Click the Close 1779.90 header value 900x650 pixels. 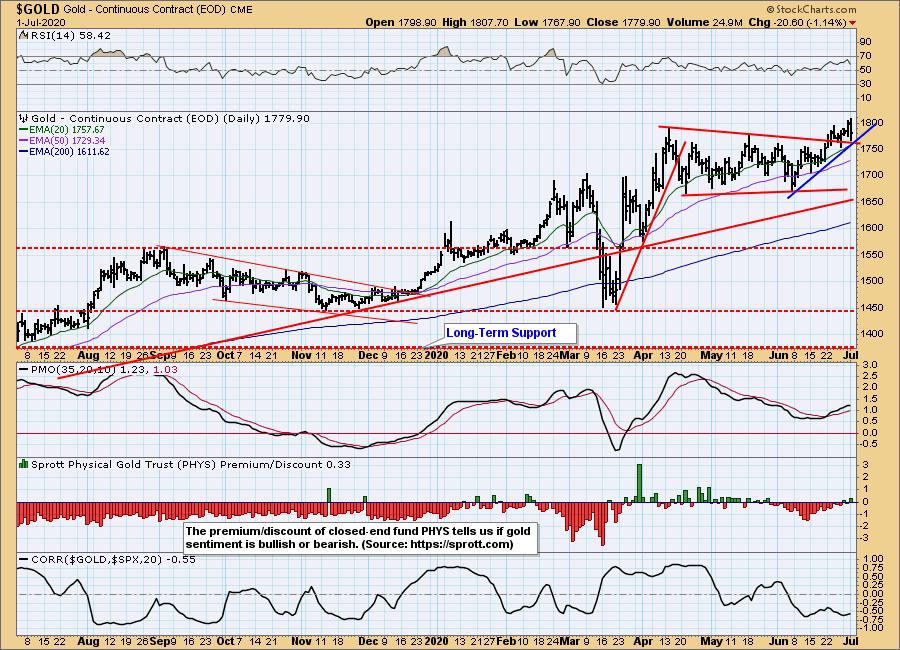click(x=625, y=22)
